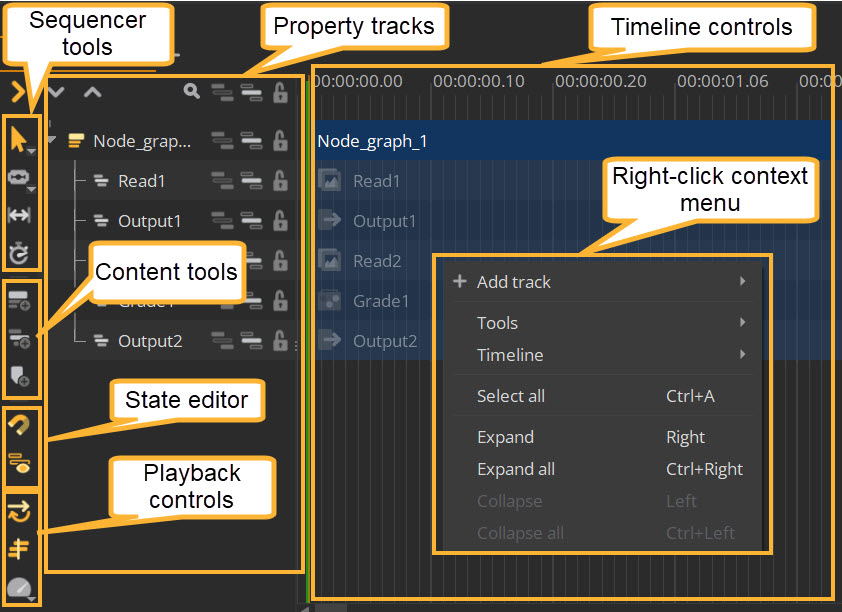Screen dimensions: 842x612
Task: Search tracks with the magnifier icon
Action: [x=191, y=92]
